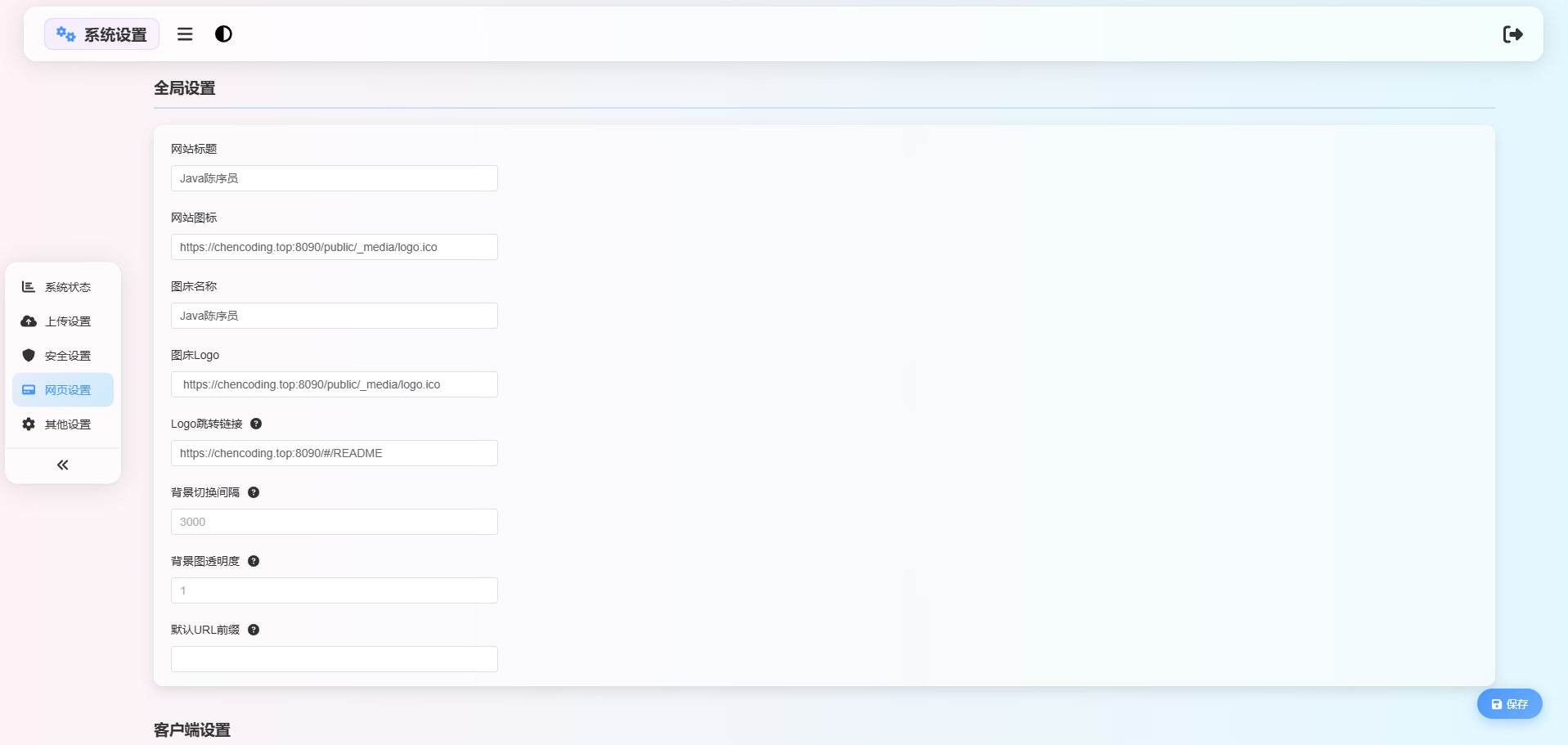Collapse the sidebar with double chevron
Viewport: 1568px width, 745px height.
[63, 465]
